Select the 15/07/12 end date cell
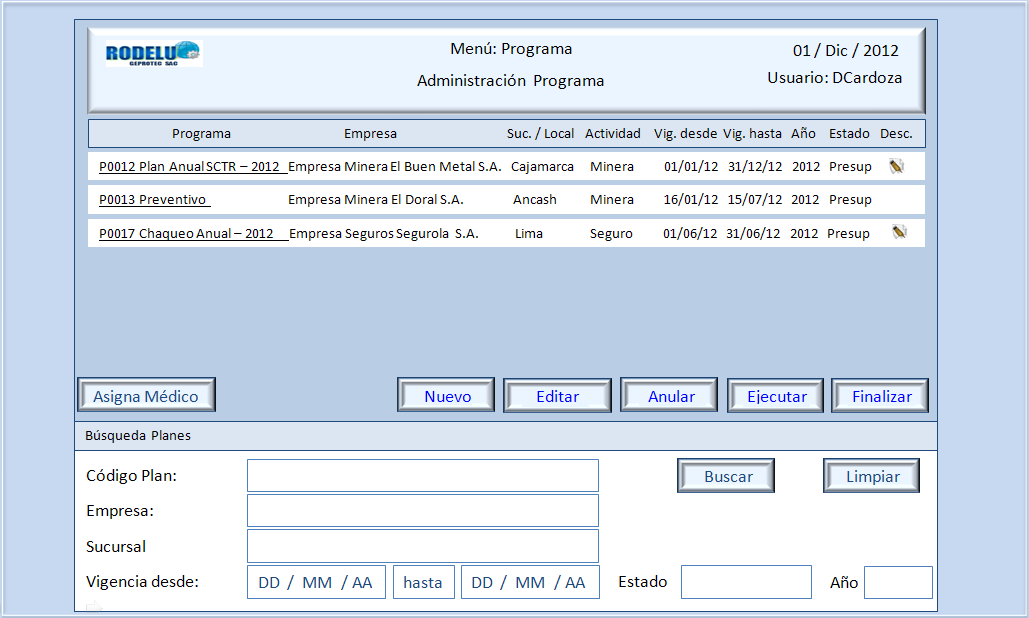This screenshot has height=618, width=1029. [755, 199]
